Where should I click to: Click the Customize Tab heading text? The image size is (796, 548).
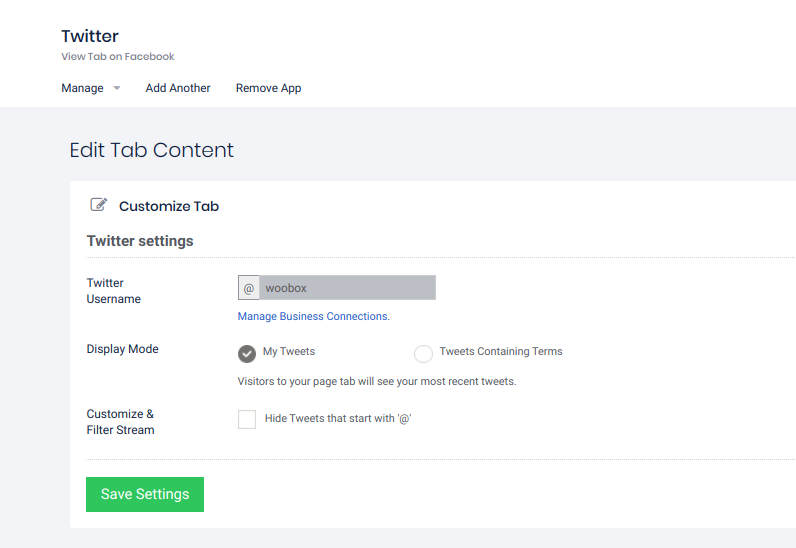pyautogui.click(x=169, y=206)
